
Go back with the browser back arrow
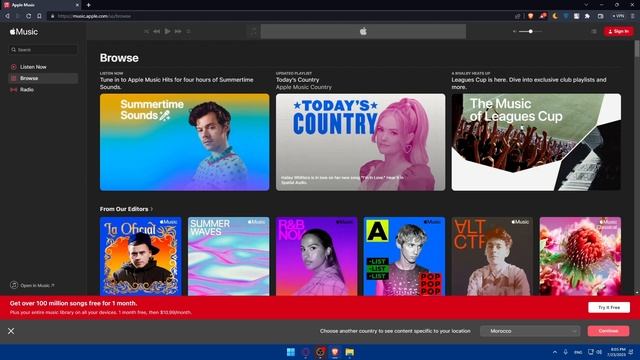pos(7,16)
